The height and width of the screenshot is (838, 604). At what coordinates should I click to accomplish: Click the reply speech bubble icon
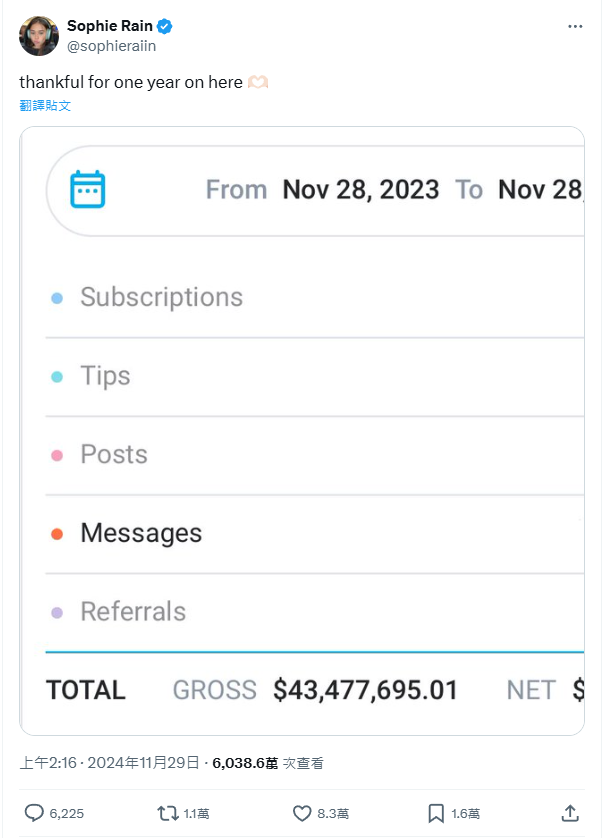34,813
